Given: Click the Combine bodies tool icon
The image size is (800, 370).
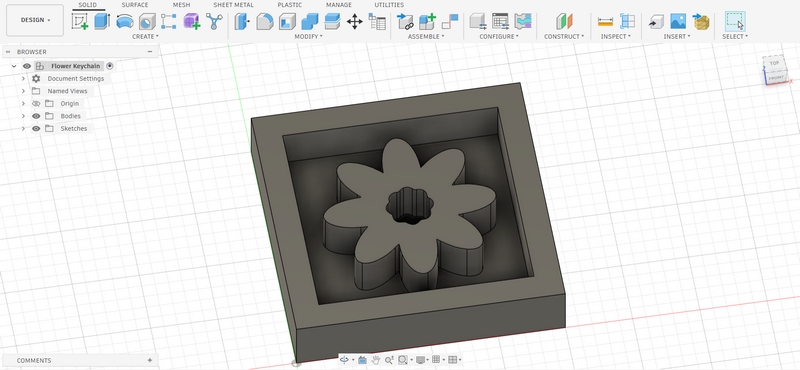Looking at the screenshot, I should (310, 21).
